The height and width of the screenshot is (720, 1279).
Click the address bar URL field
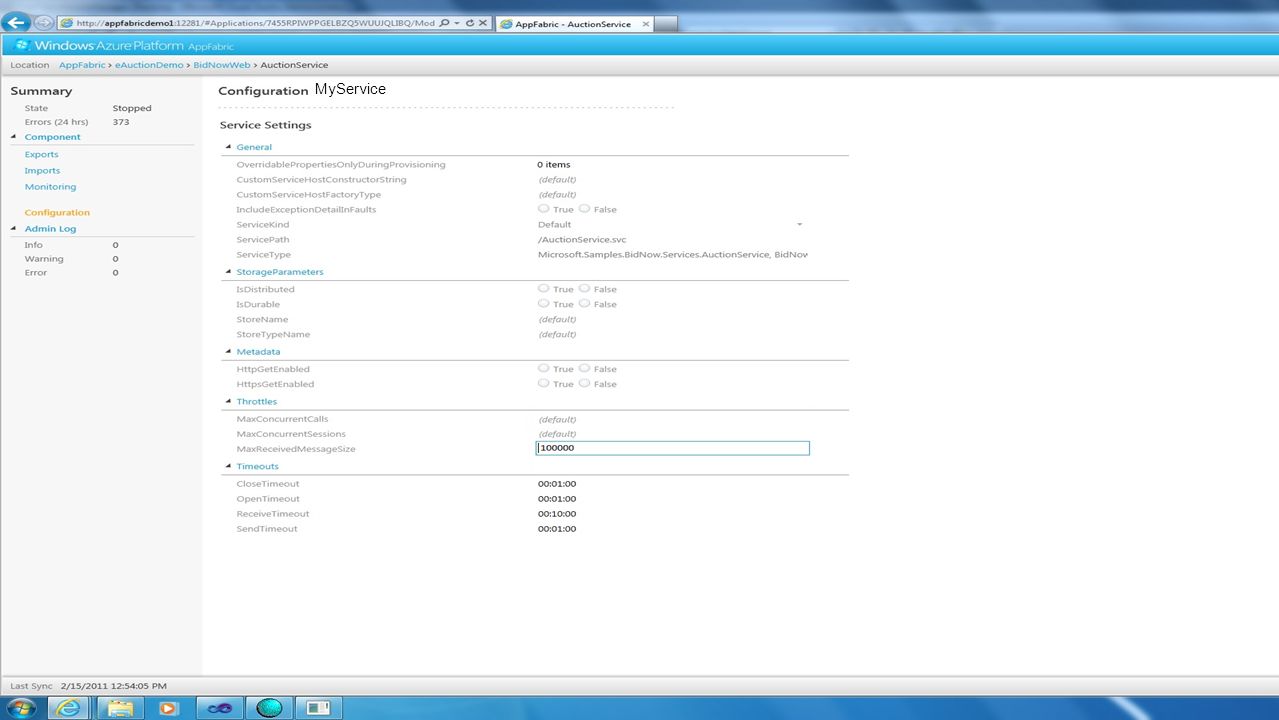[254, 22]
